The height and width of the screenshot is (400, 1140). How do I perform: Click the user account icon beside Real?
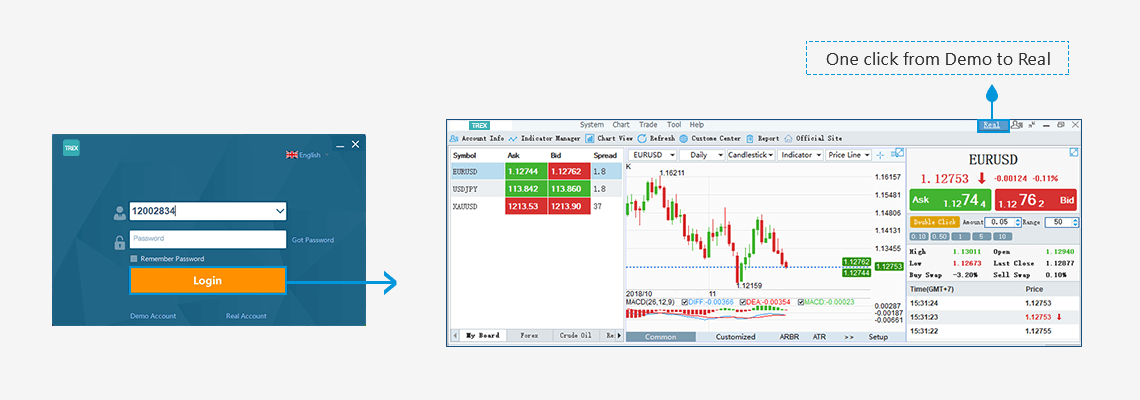pos(1017,125)
